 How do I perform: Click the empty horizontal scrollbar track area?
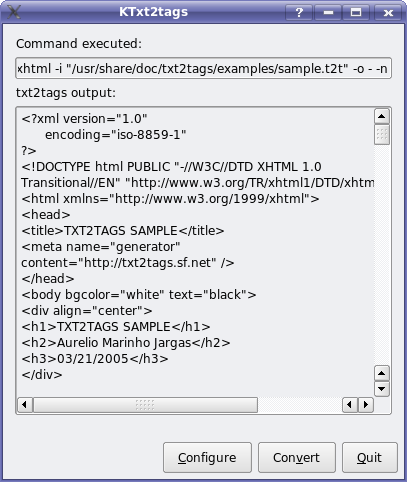(x=300, y=405)
